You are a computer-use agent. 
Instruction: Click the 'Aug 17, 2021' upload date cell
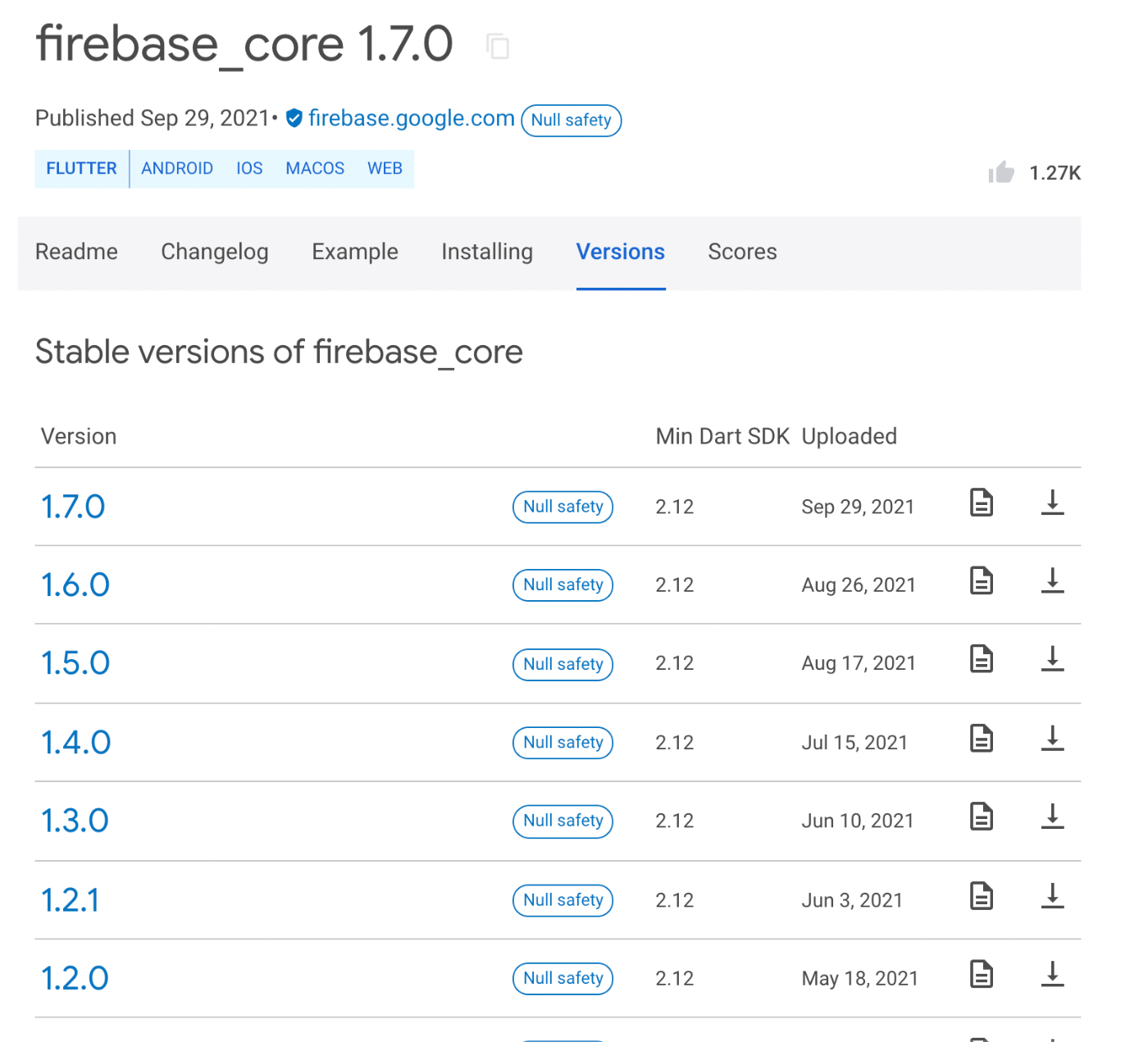click(x=859, y=663)
